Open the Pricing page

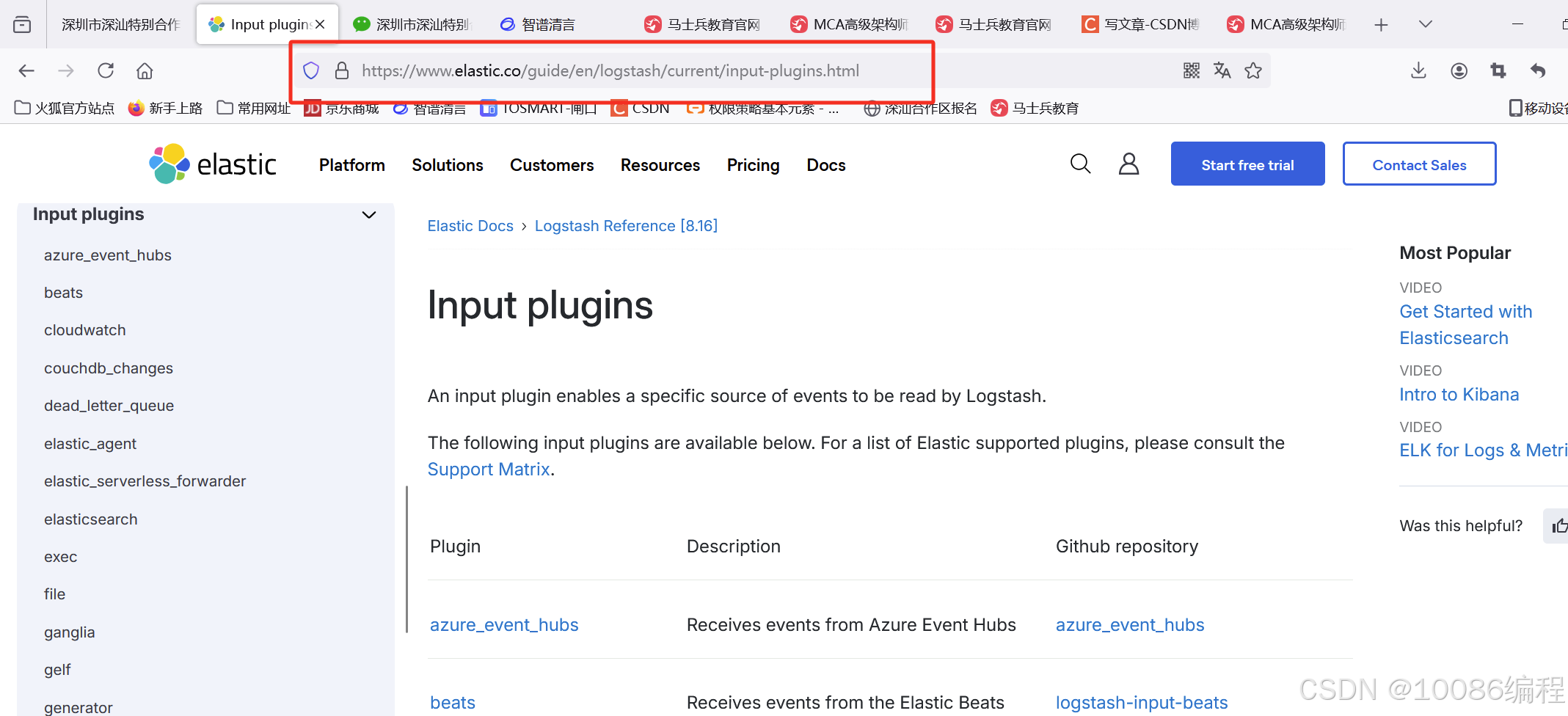coord(754,165)
